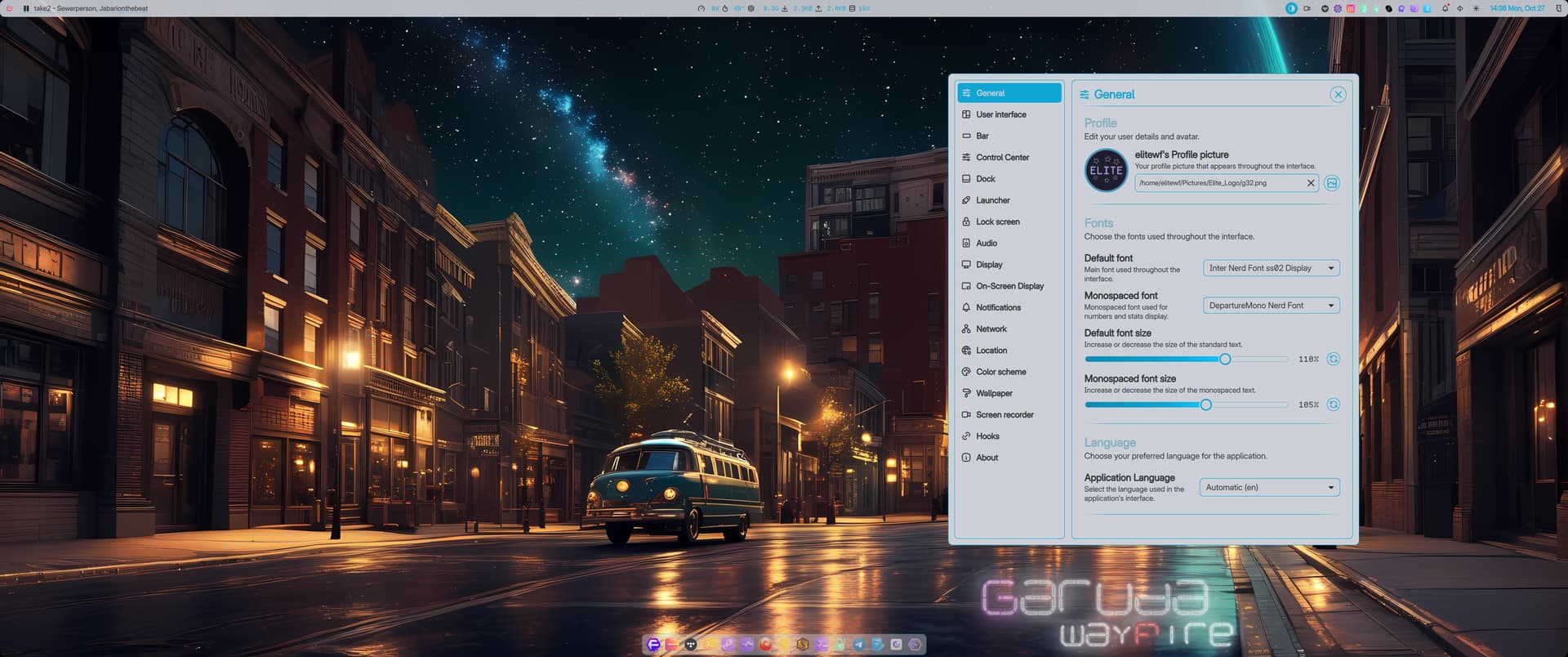Viewport: 1568px width, 657px height.
Task: Switch to the User interface section
Action: (1000, 114)
